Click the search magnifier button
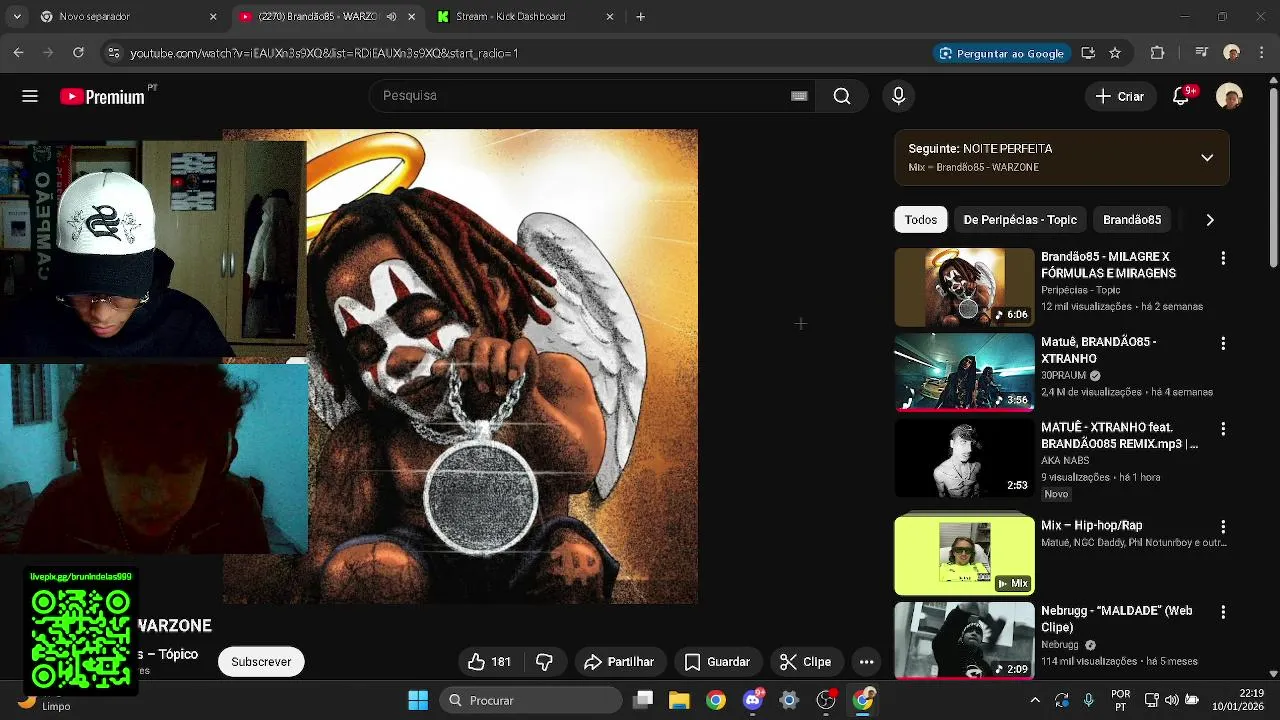The width and height of the screenshot is (1280, 720). tap(842, 96)
